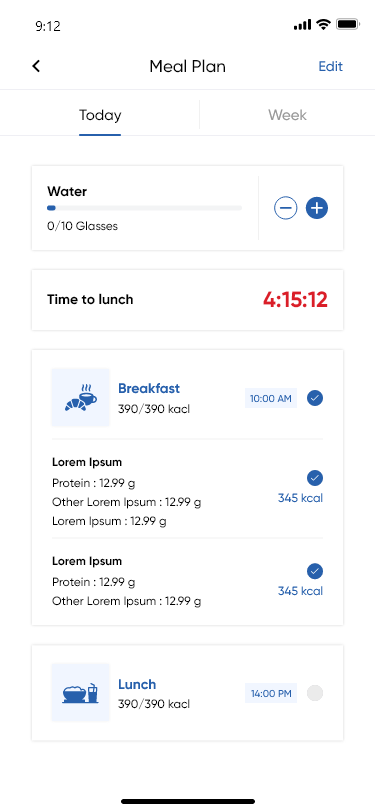The width and height of the screenshot is (375, 812).
Task: Tap the Wi-Fi status icon
Action: [324, 24]
